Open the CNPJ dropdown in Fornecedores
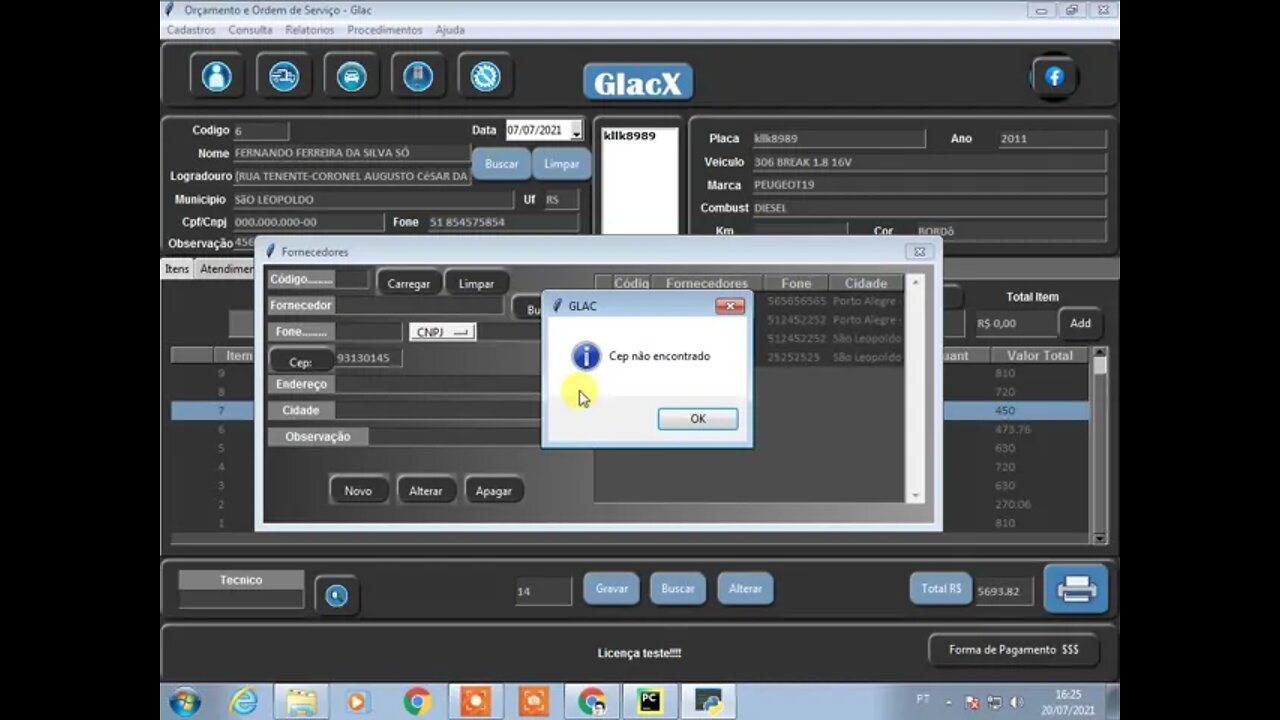 pos(442,332)
